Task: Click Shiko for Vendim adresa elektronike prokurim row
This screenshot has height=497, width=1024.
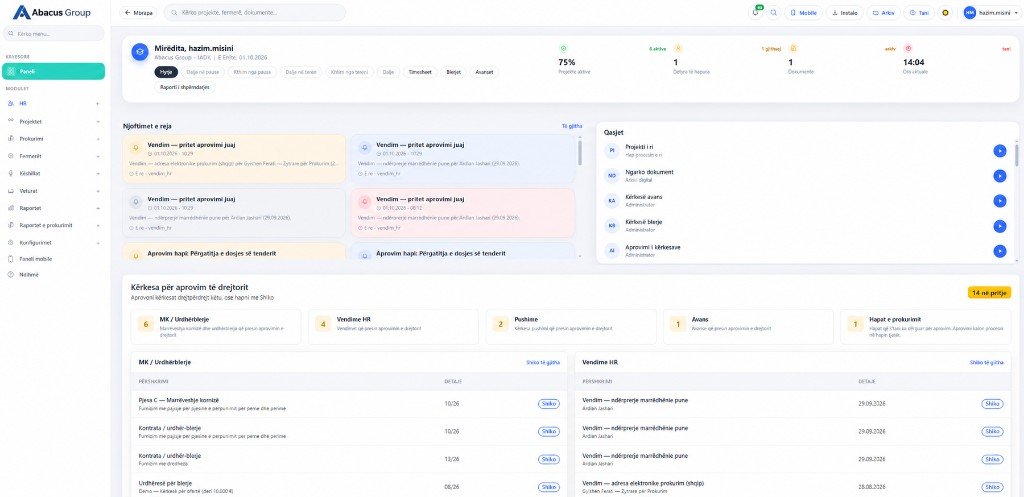Action: [992, 487]
